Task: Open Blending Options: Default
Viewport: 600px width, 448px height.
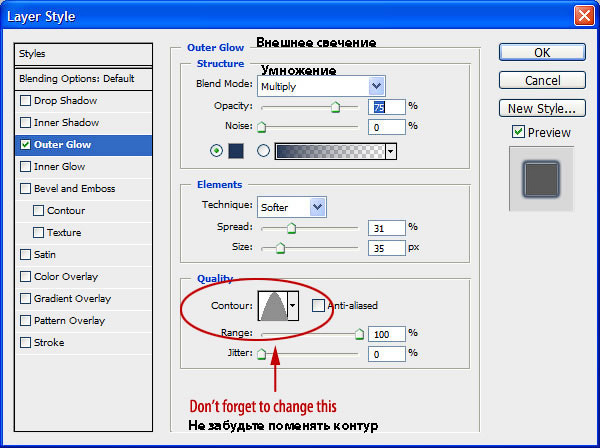Action: point(83,79)
